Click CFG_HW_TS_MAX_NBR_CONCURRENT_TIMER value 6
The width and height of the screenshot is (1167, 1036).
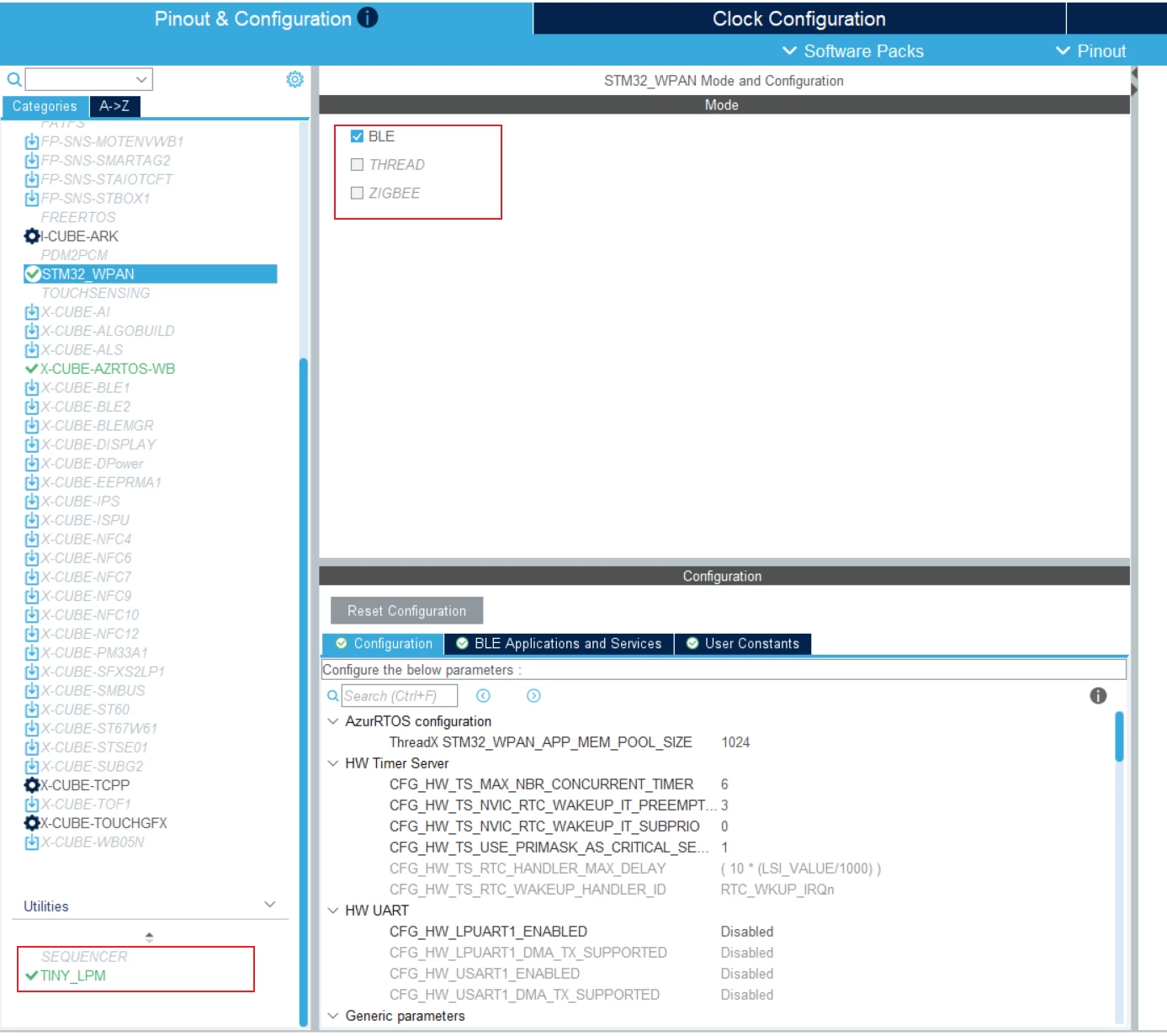pos(724,784)
